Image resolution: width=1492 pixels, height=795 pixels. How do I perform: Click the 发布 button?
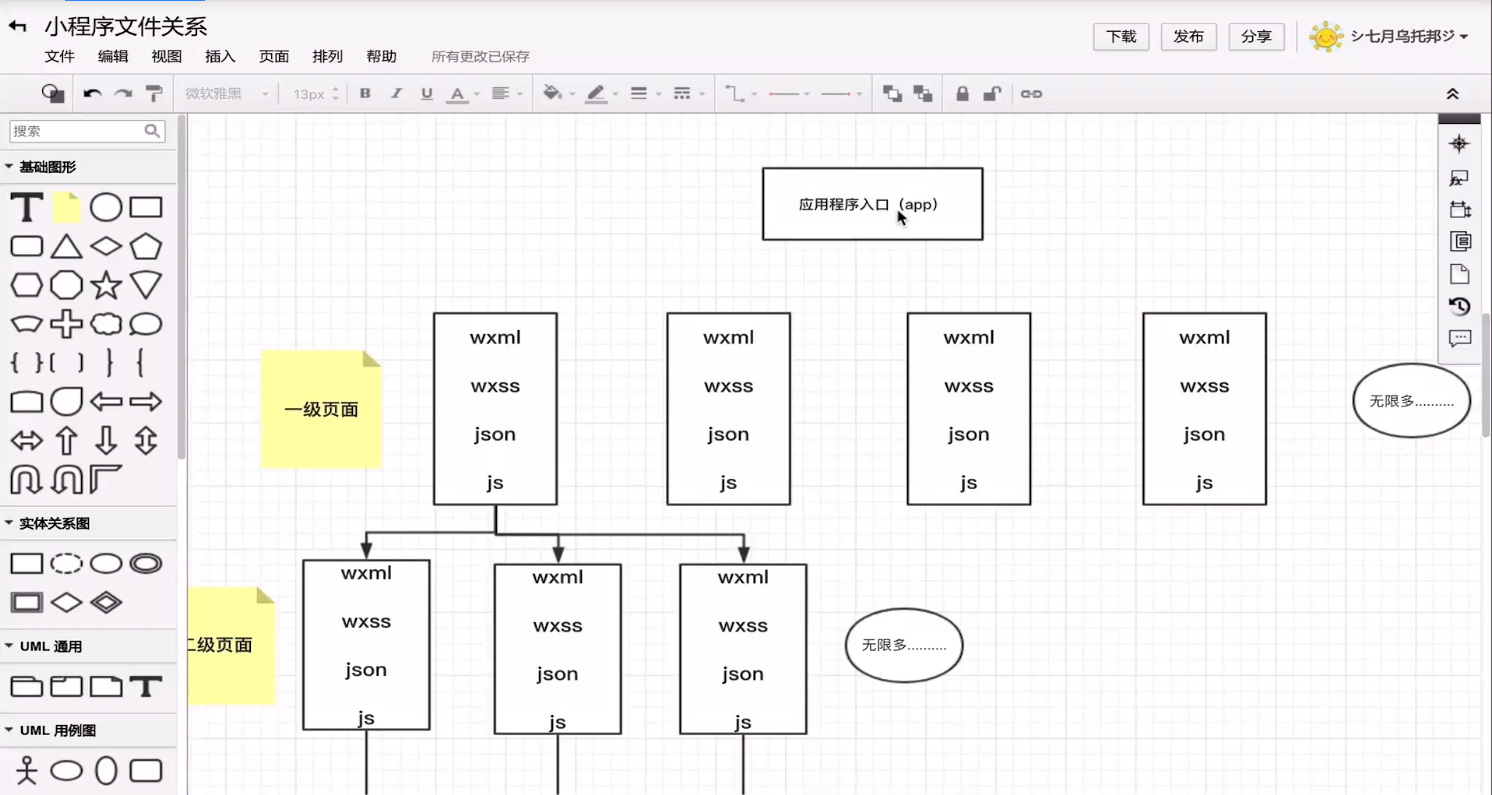(1189, 37)
